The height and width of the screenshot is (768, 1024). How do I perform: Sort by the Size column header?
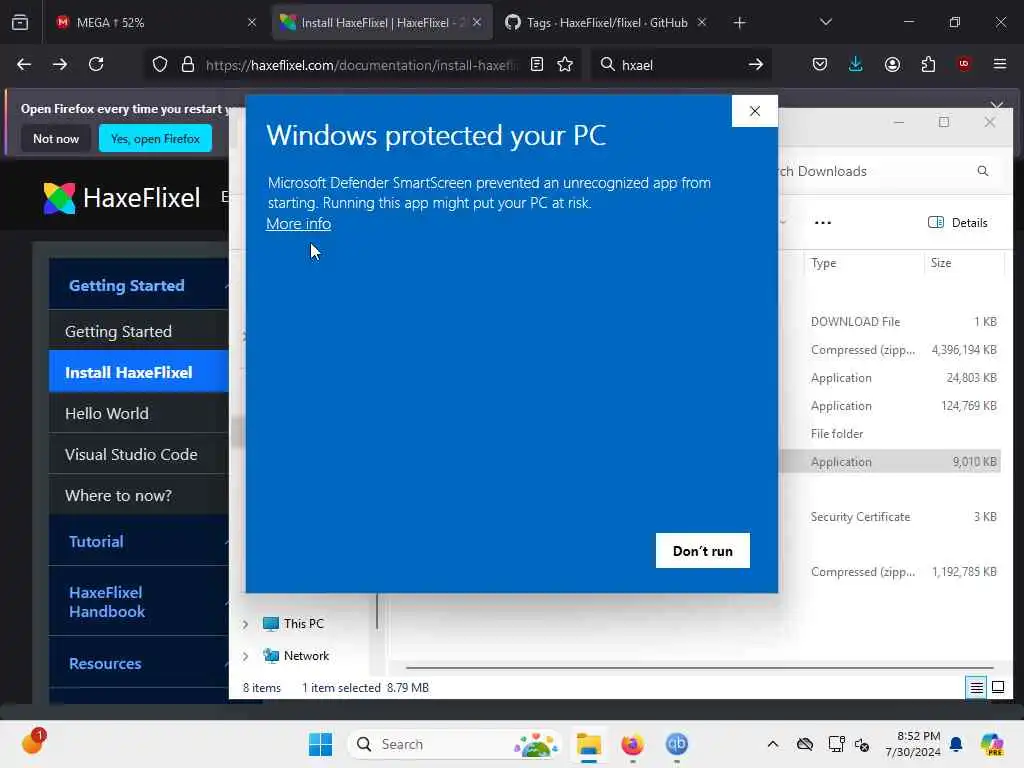coord(964,263)
